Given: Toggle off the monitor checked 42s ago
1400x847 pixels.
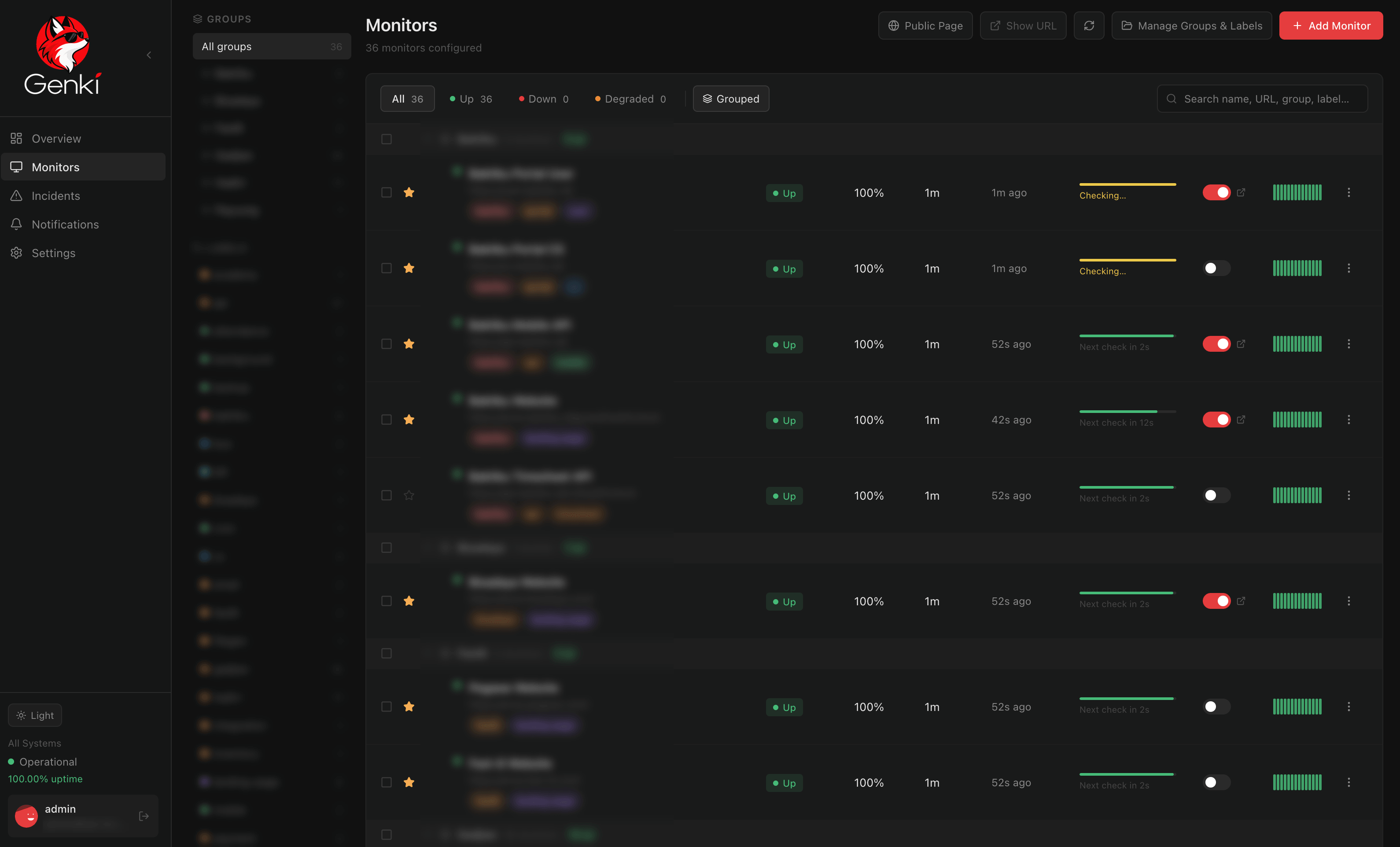Looking at the screenshot, I should click(1216, 420).
